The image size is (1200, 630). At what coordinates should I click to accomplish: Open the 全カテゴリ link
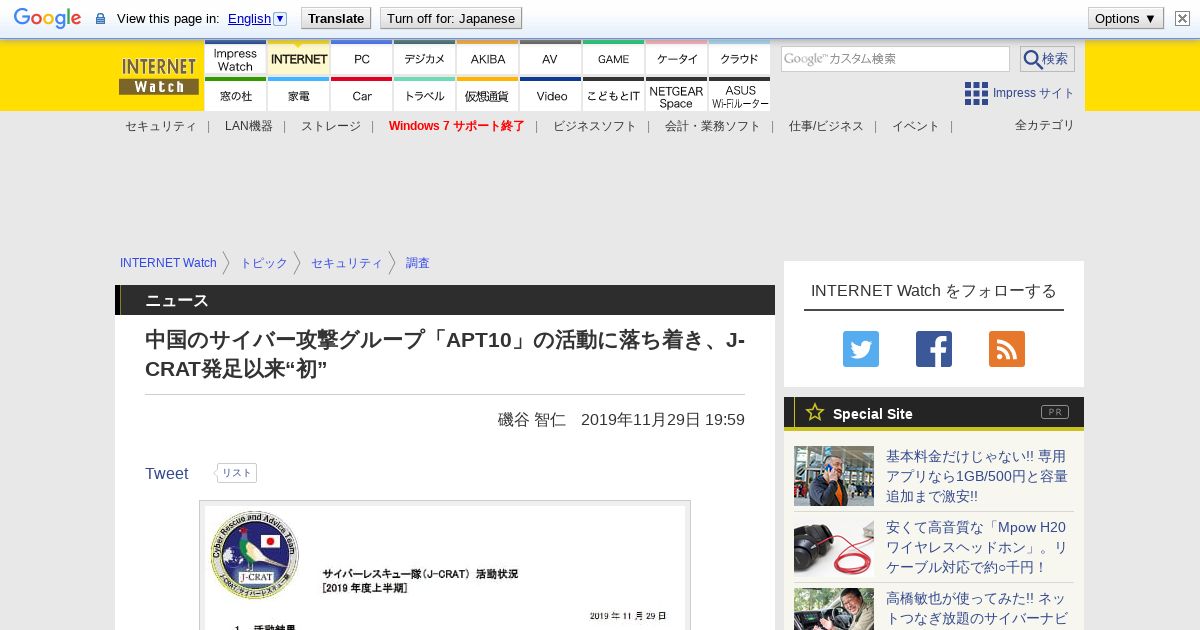pyautogui.click(x=1044, y=125)
